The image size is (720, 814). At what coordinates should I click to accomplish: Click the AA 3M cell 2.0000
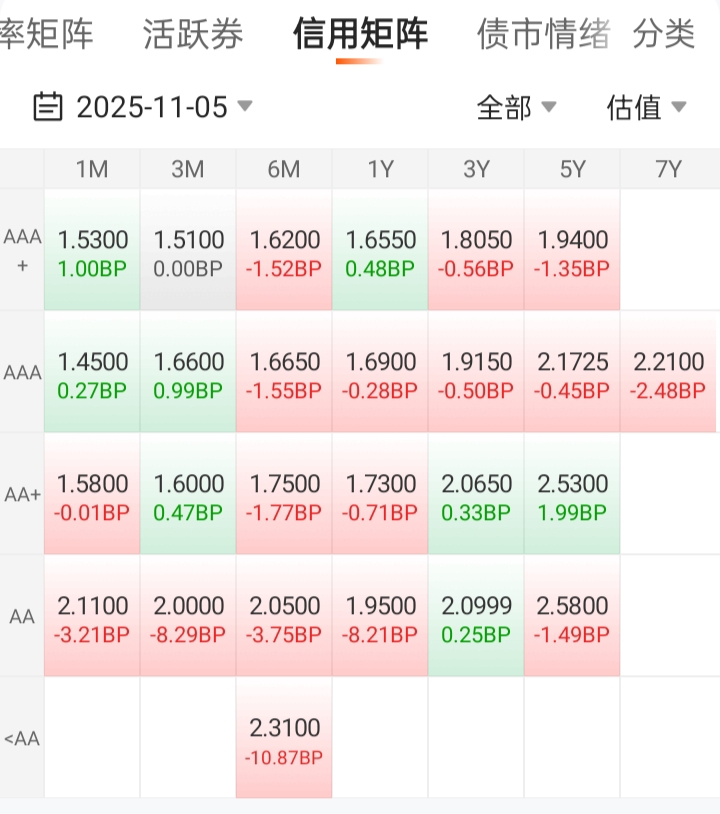coord(188,616)
